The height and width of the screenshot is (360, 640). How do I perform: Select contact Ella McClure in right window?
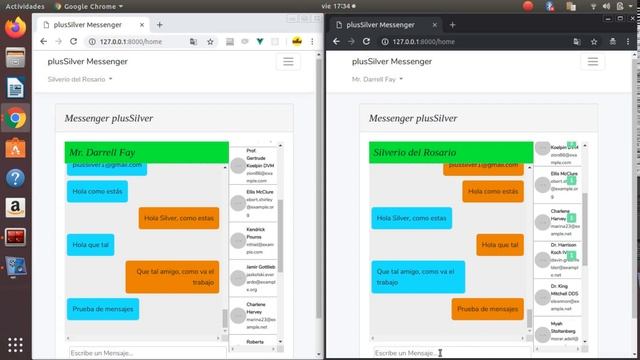pos(558,185)
